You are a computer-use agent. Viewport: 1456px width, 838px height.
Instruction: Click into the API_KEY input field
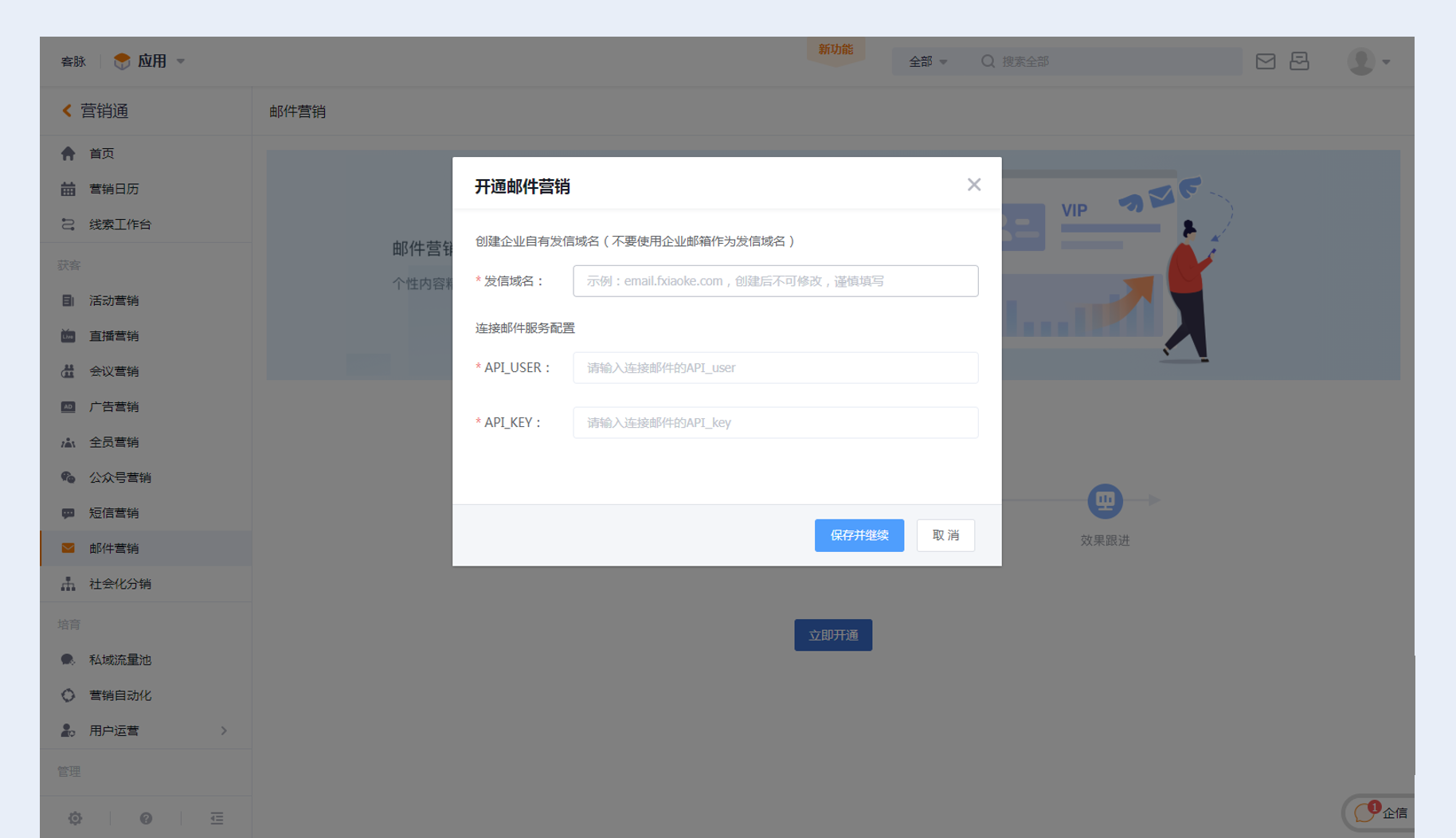coord(775,423)
